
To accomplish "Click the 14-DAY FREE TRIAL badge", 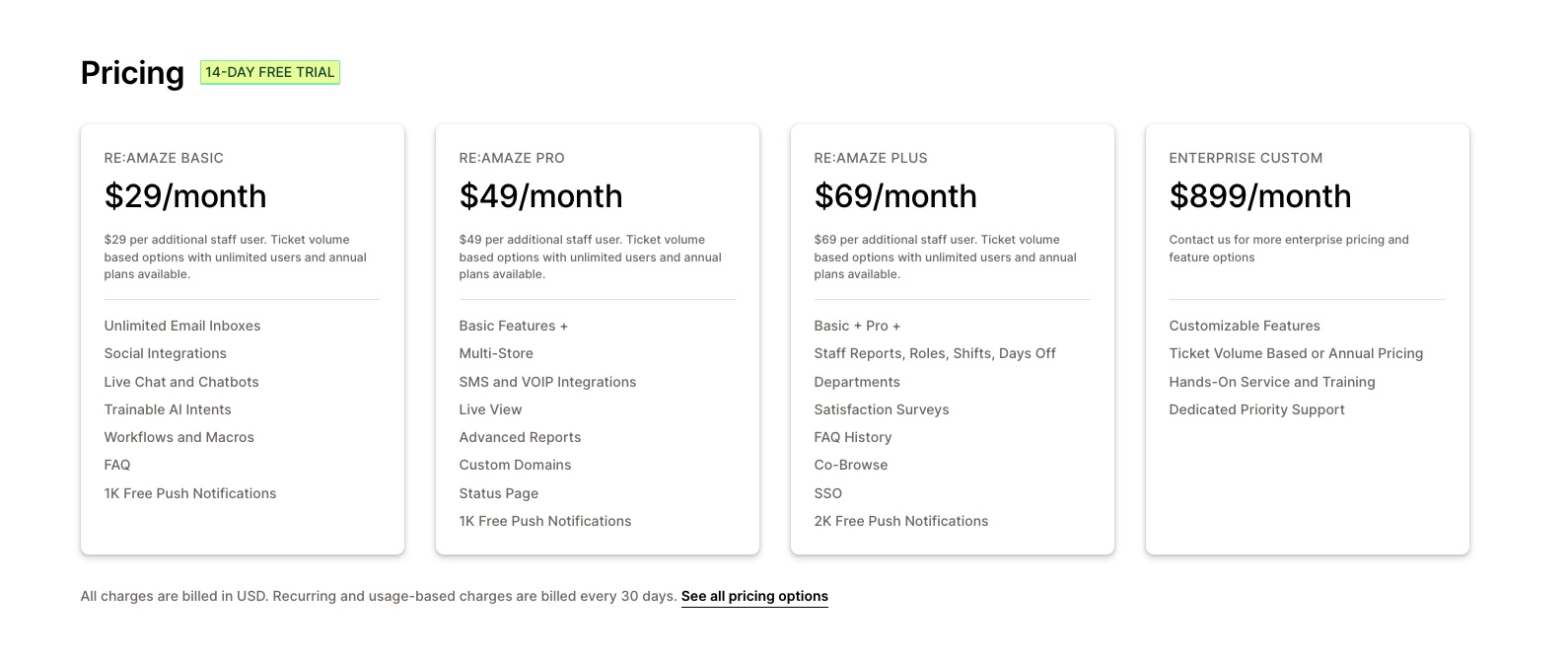I will point(269,72).
